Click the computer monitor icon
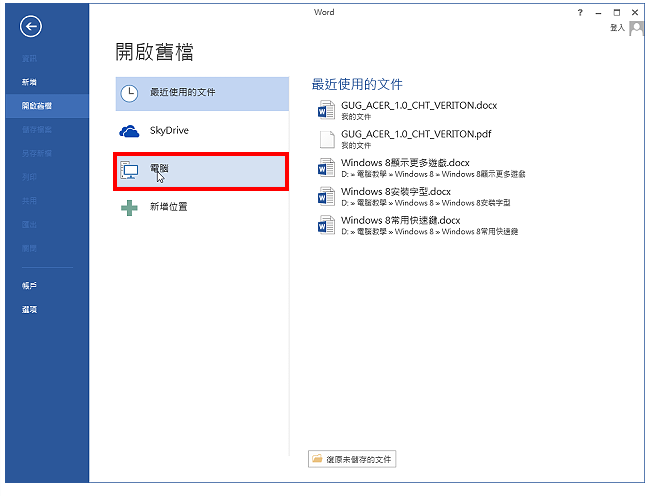This screenshot has width=656, height=496. click(129, 170)
